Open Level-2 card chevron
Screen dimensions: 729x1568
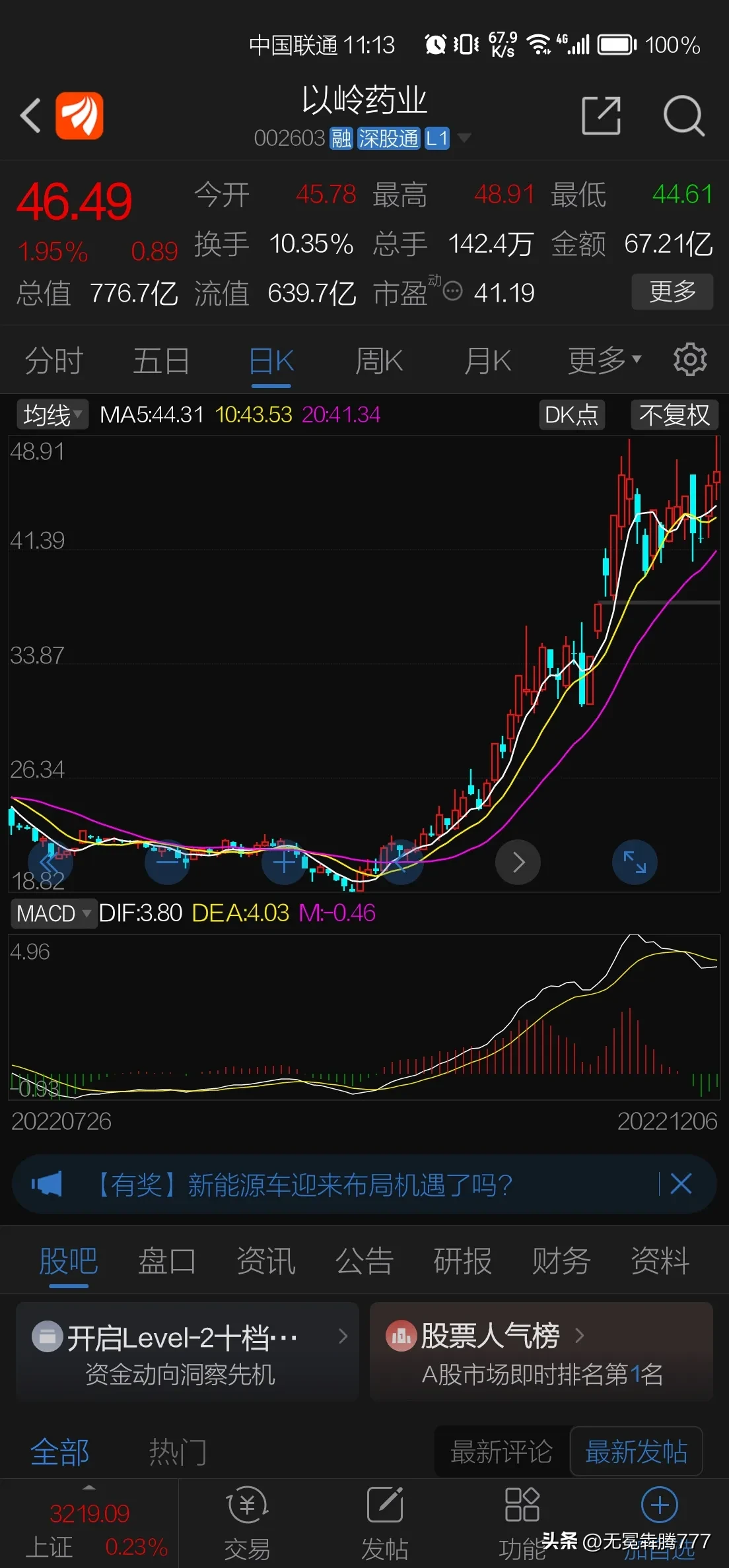pyautogui.click(x=343, y=1336)
